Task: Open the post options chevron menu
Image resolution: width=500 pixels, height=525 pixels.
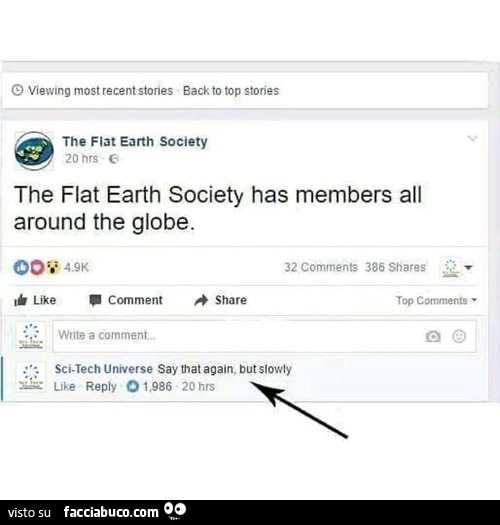Action: click(x=472, y=138)
